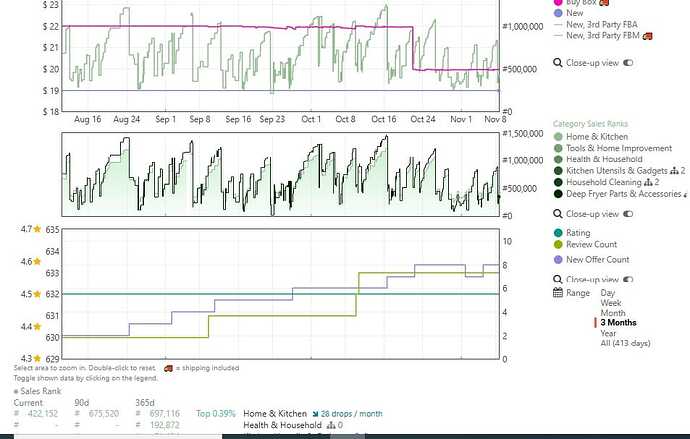
Task: Toggle the Rating legend dot
Action: point(558,233)
